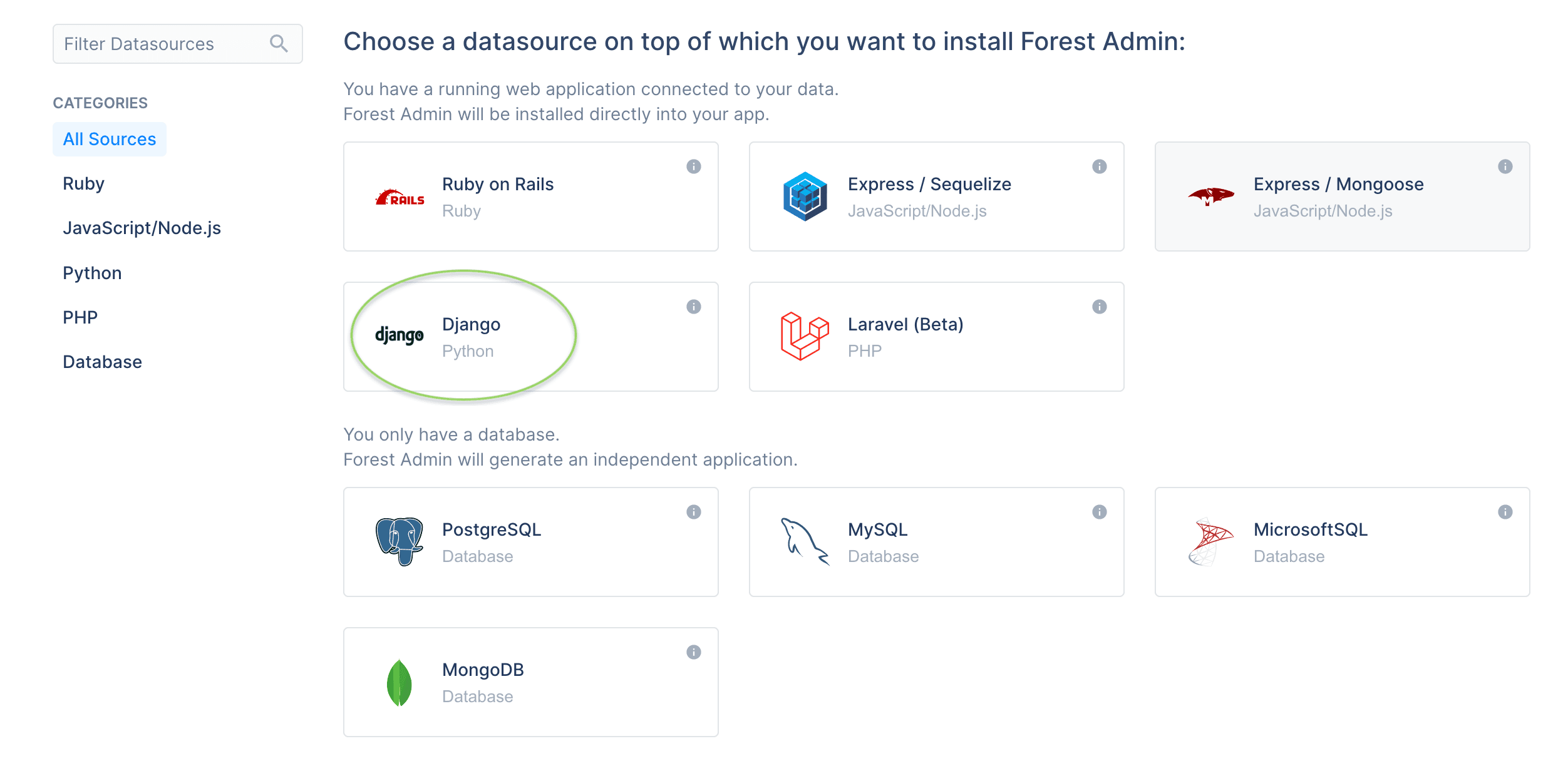This screenshot has width=1568, height=761.
Task: Choose Laravel (Beta) datasource title
Action: pos(905,324)
